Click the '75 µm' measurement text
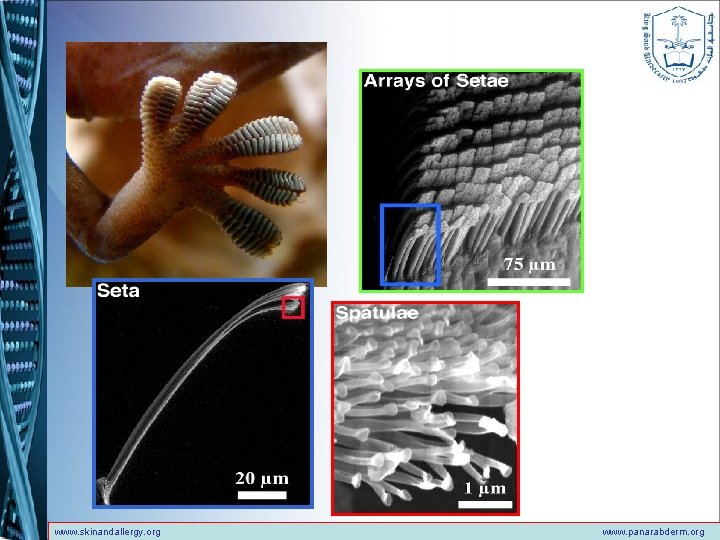 click(x=529, y=264)
